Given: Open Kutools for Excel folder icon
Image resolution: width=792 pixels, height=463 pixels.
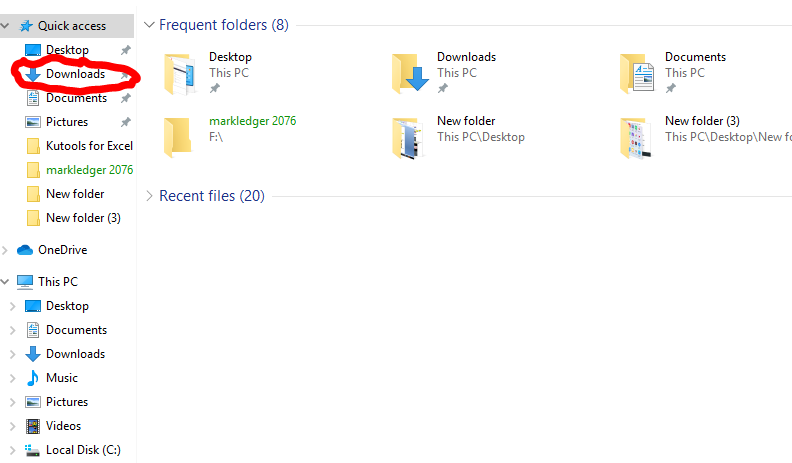Looking at the screenshot, I should 33,146.
